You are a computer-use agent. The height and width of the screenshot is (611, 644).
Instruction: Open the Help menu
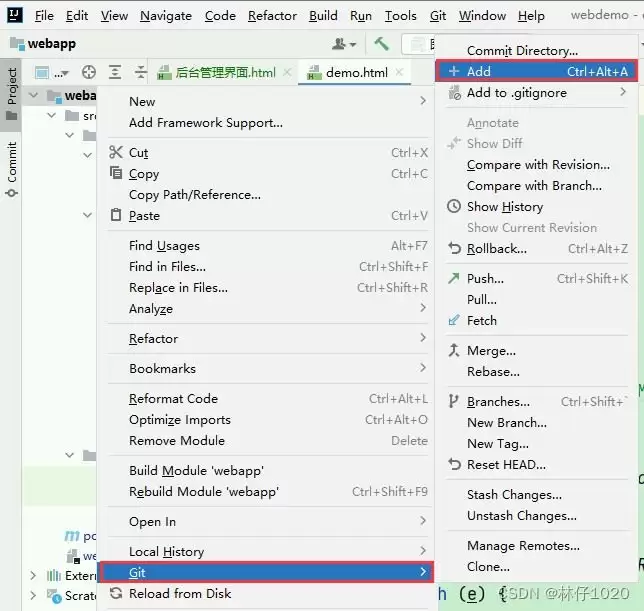(x=531, y=16)
